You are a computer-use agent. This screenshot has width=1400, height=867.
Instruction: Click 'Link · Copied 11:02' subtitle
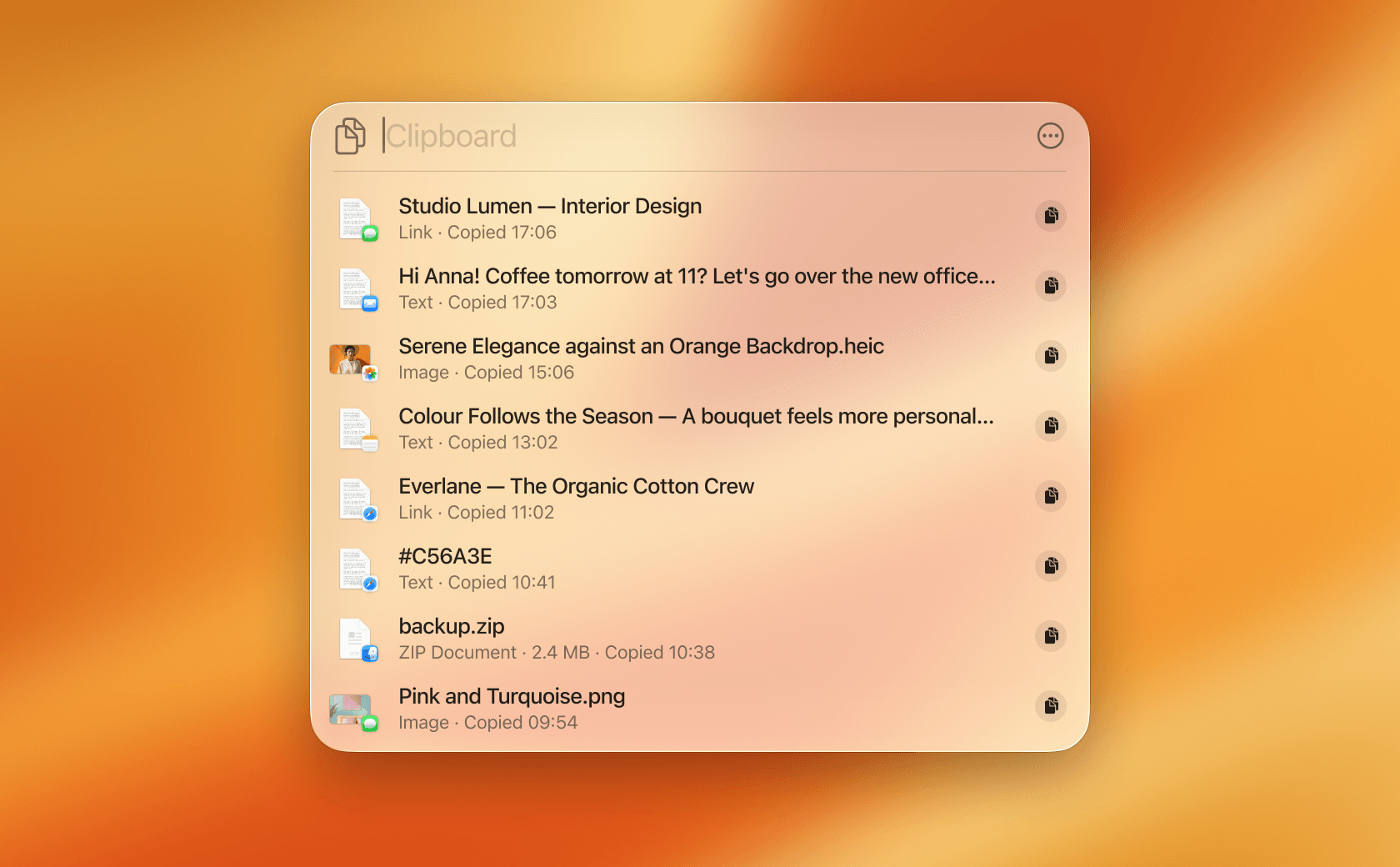[476, 513]
